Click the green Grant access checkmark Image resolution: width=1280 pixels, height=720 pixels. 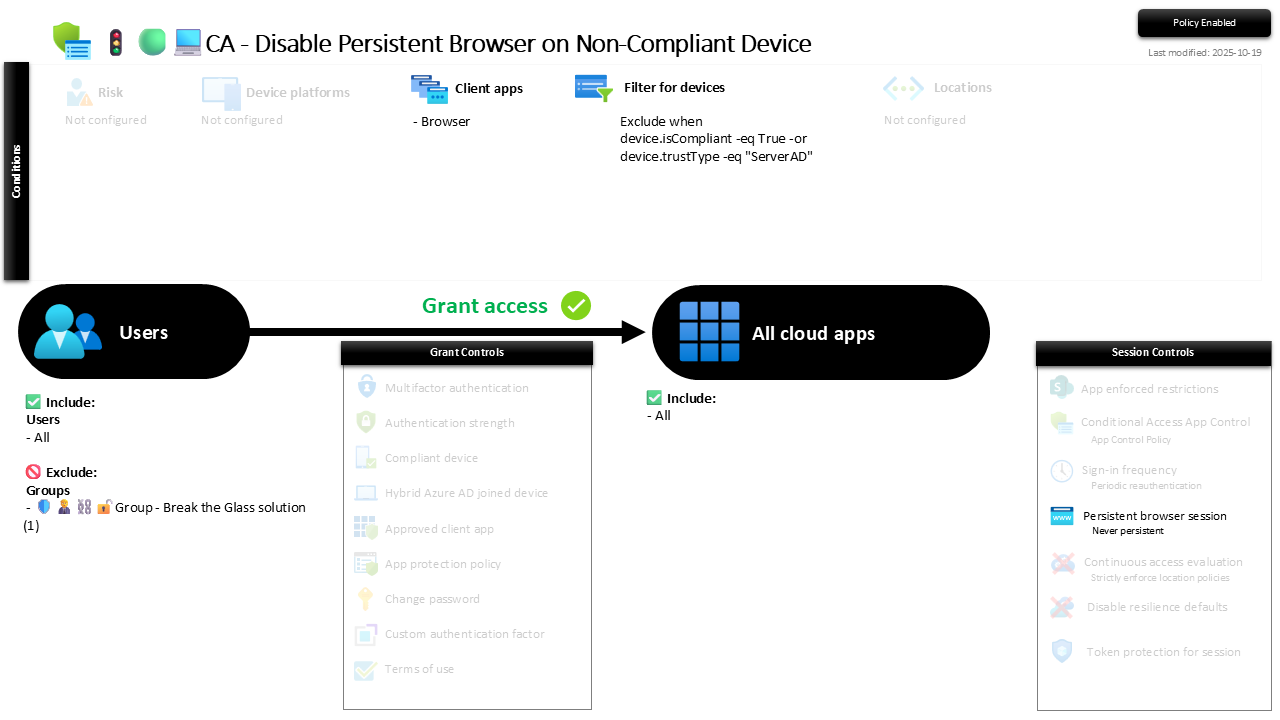pos(576,306)
